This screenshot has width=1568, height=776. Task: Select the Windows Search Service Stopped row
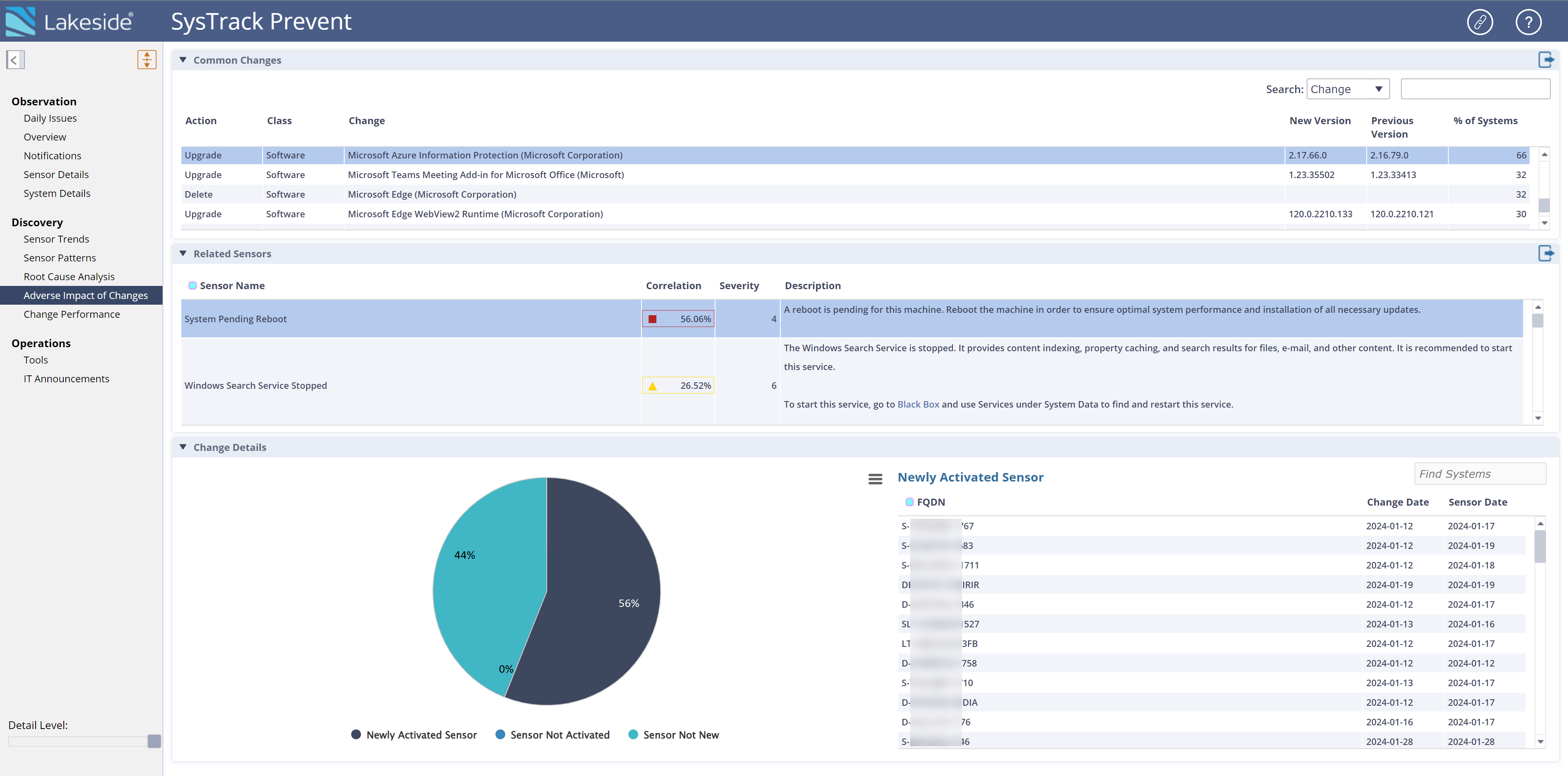pyautogui.click(x=256, y=385)
